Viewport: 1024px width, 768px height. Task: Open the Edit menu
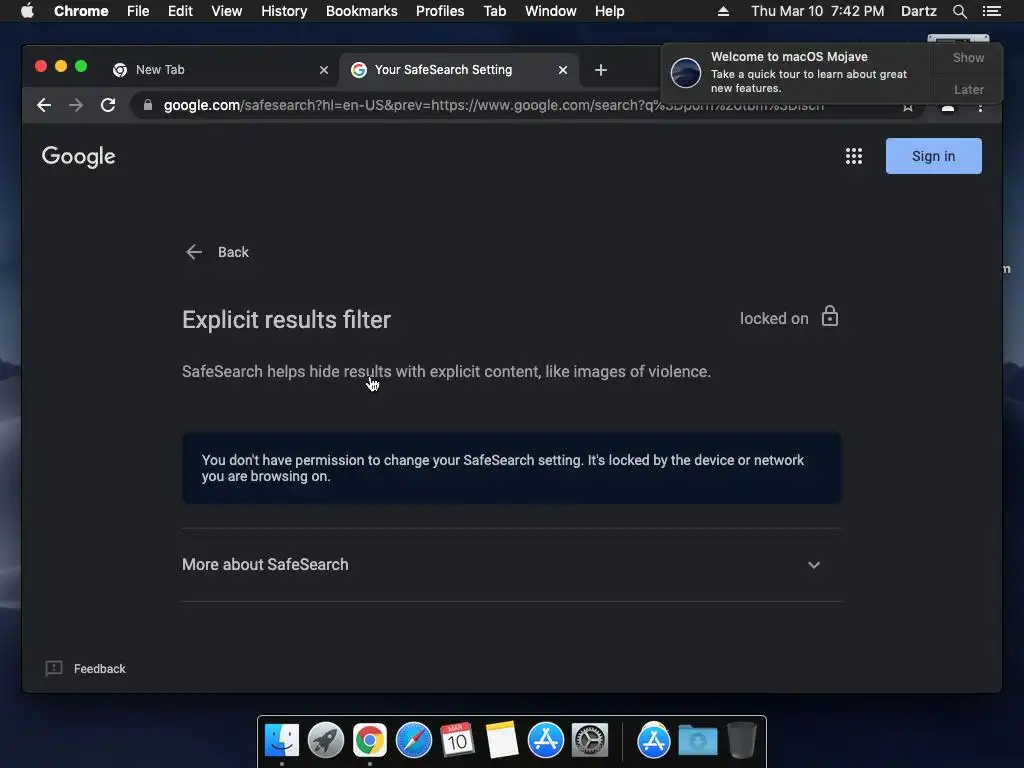[180, 11]
